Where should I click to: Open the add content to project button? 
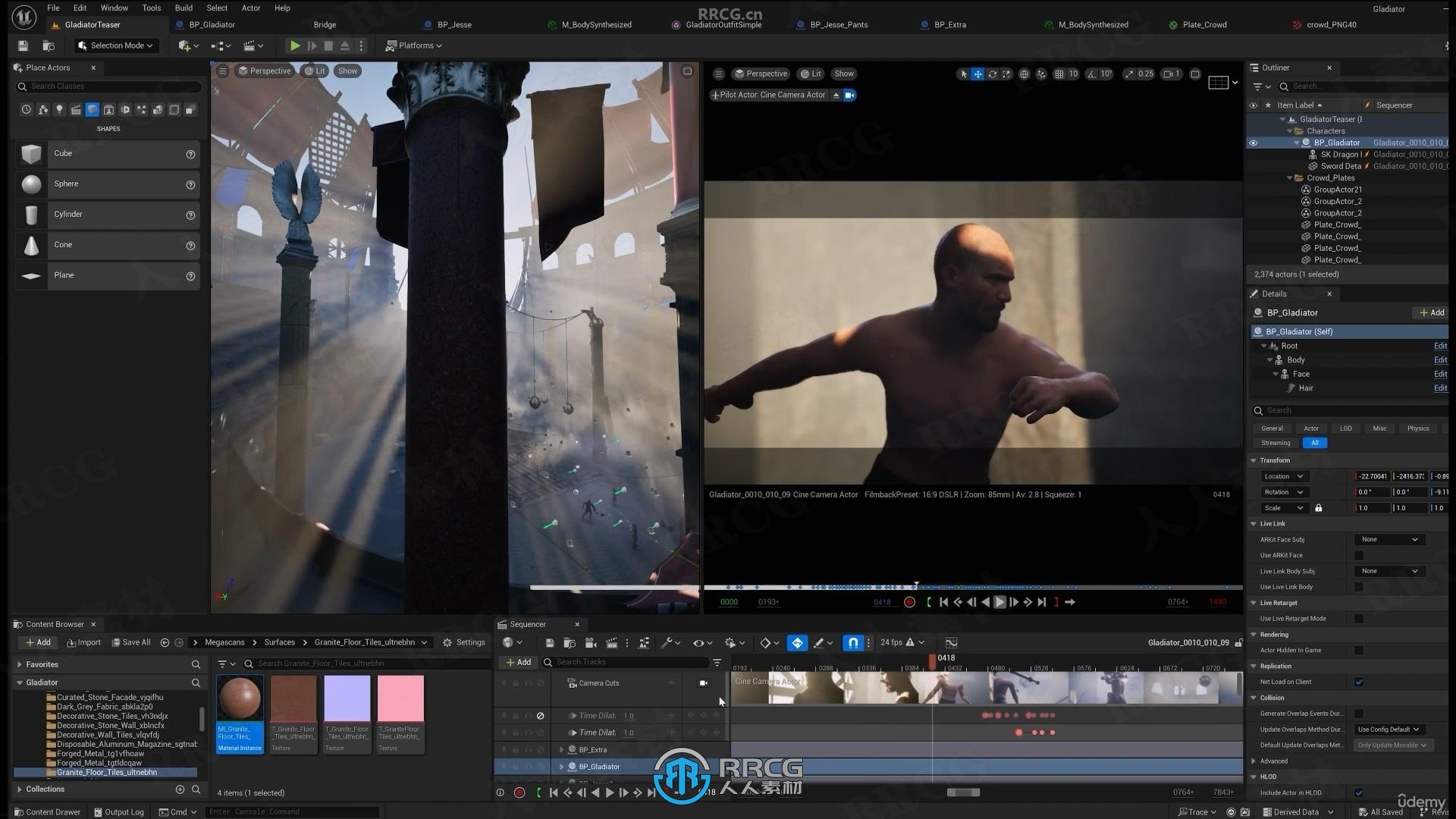click(188, 45)
